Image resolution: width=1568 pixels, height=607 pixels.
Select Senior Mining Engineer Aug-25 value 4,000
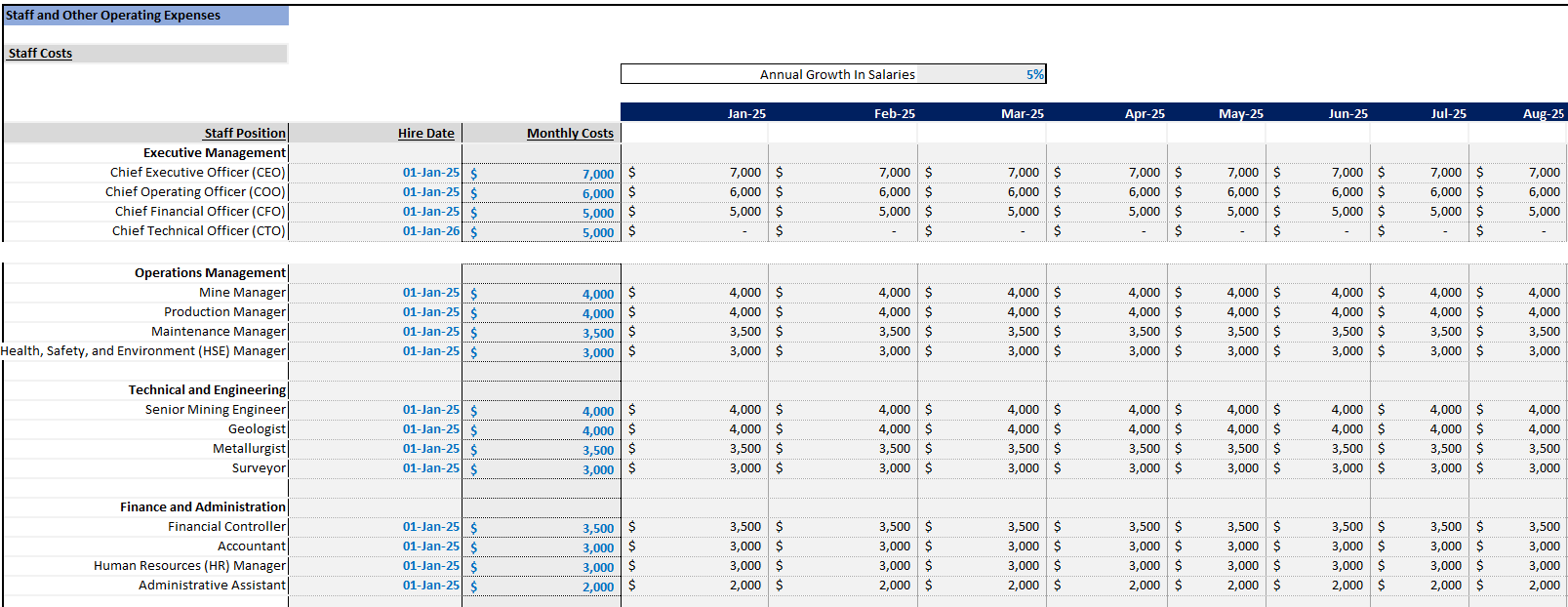[1519, 410]
